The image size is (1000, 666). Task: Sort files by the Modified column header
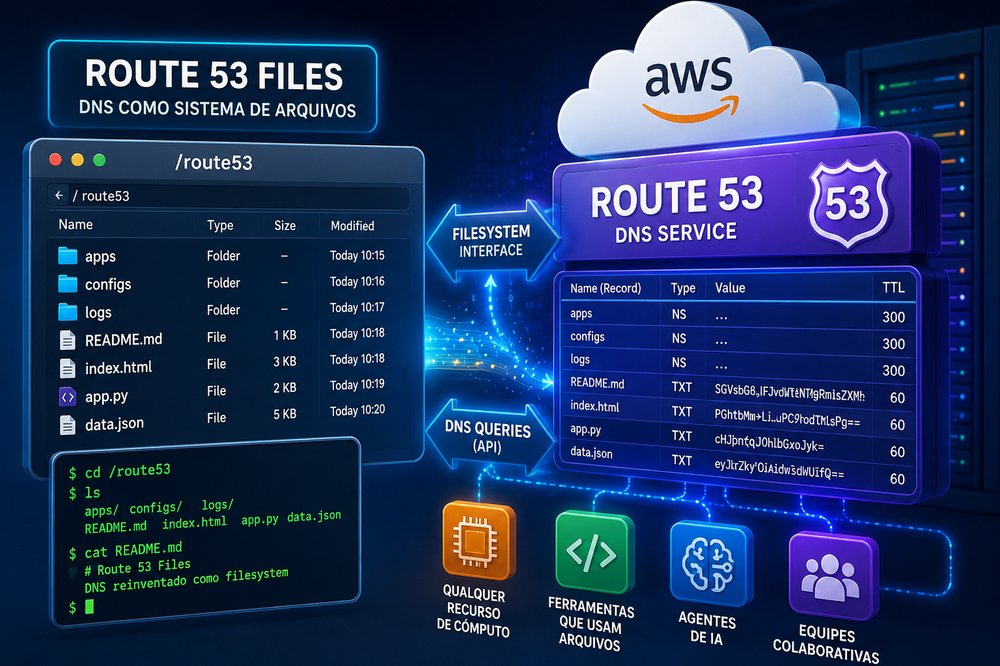click(x=352, y=226)
